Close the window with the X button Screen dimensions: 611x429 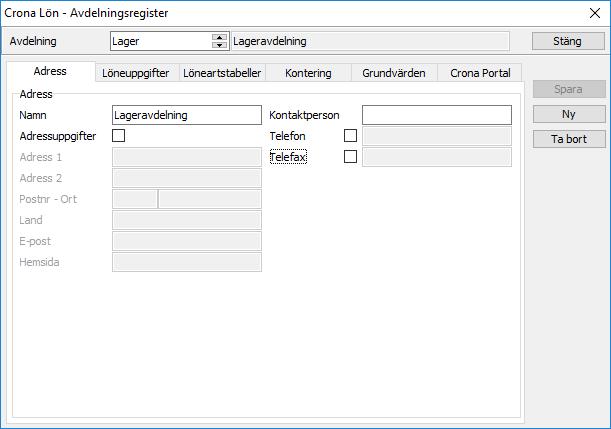(x=595, y=13)
